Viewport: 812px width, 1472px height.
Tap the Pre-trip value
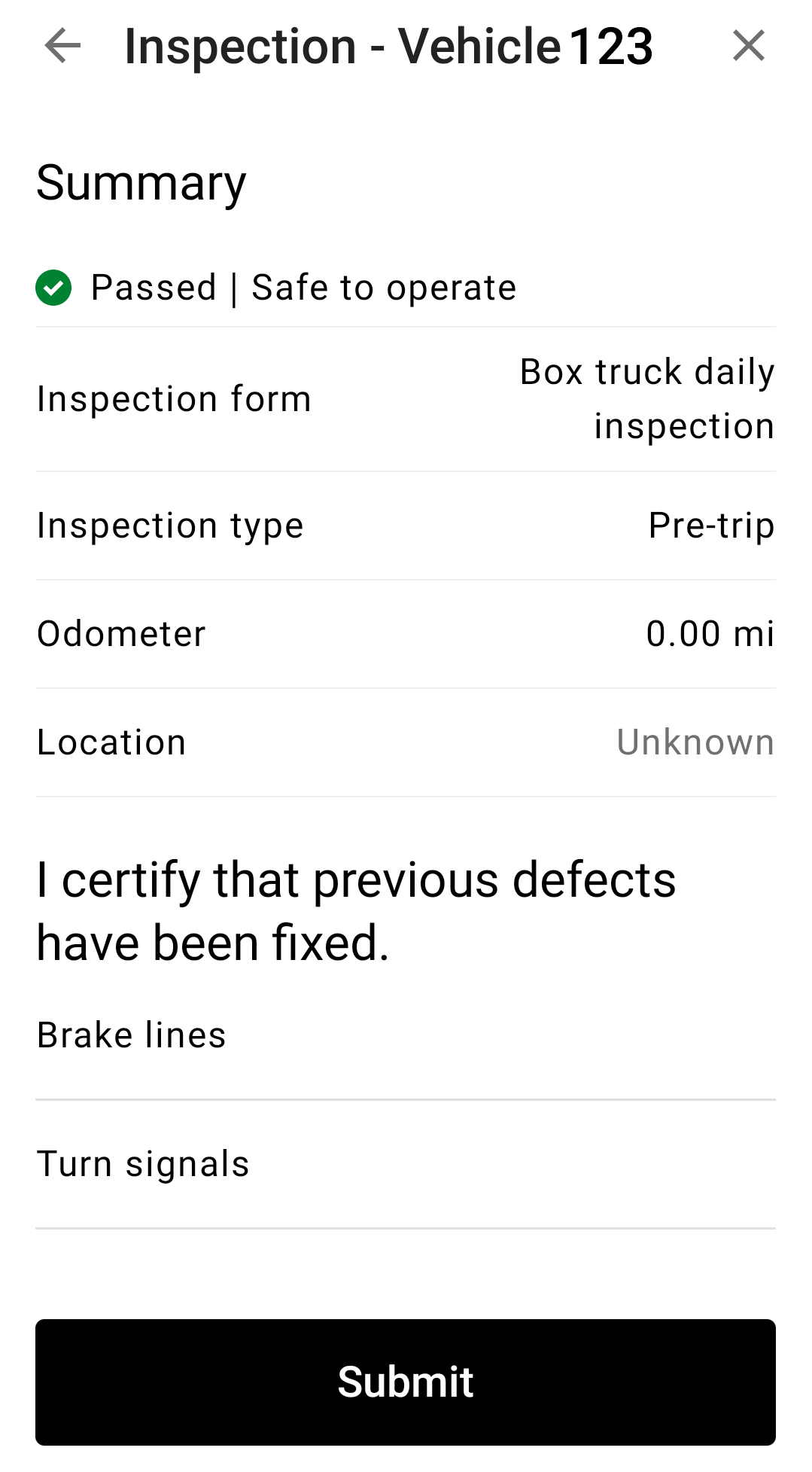point(712,526)
